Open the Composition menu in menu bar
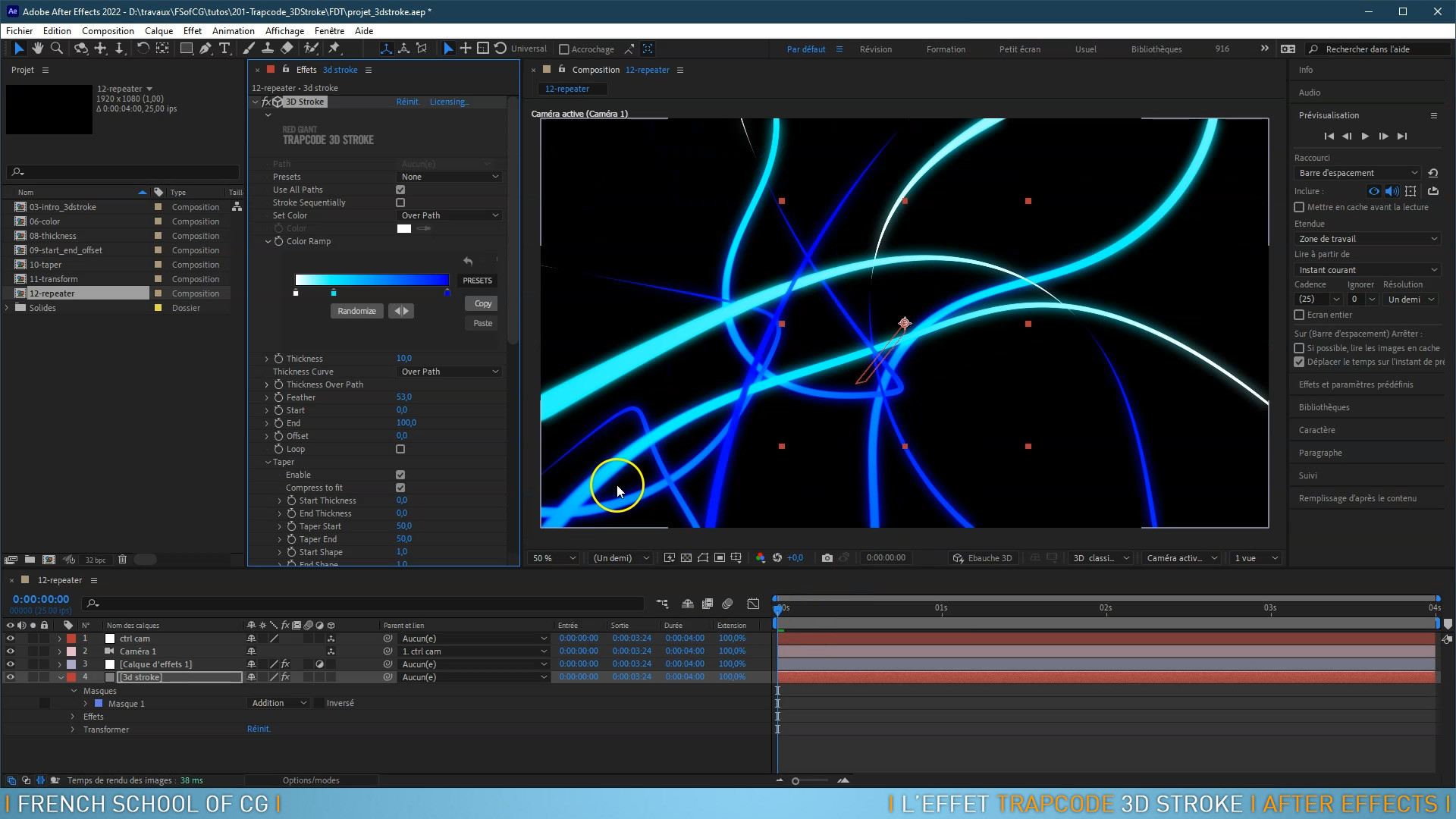 pyautogui.click(x=107, y=31)
